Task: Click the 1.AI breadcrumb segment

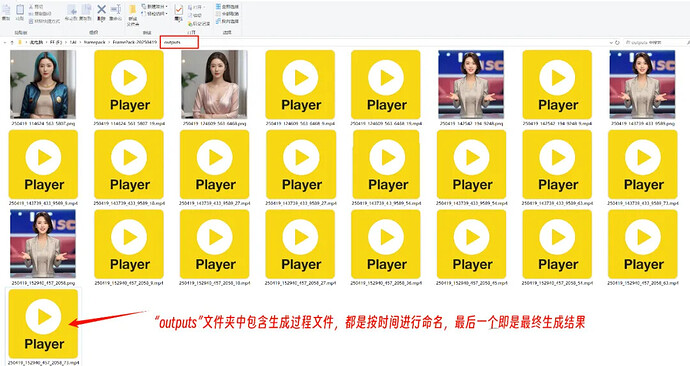Action: click(73, 42)
